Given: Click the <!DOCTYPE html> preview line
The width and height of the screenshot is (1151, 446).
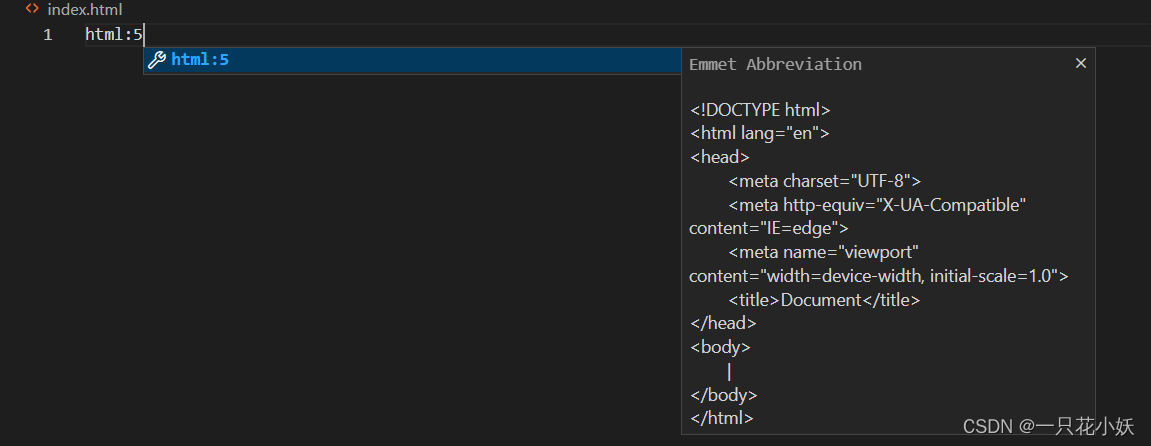Looking at the screenshot, I should coord(760,110).
